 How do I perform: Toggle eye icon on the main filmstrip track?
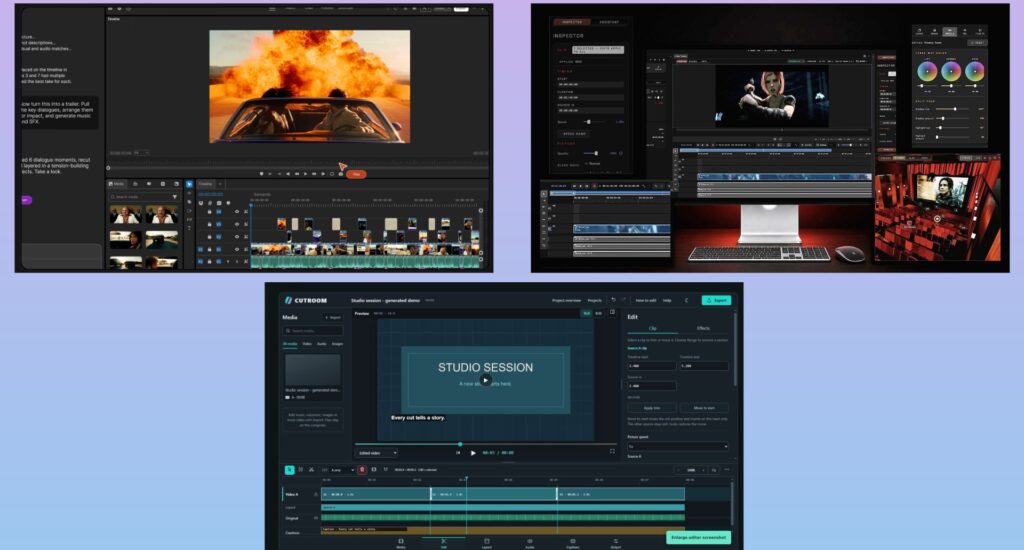pos(237,249)
